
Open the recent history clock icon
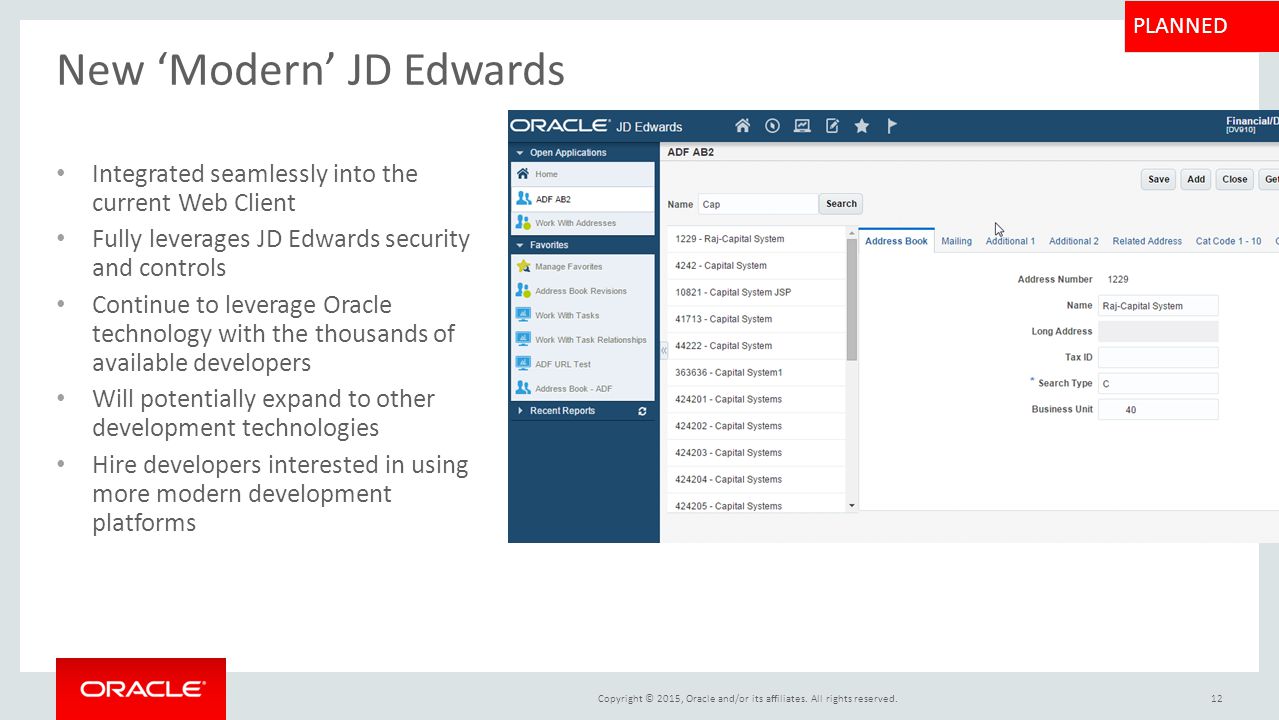(772, 126)
